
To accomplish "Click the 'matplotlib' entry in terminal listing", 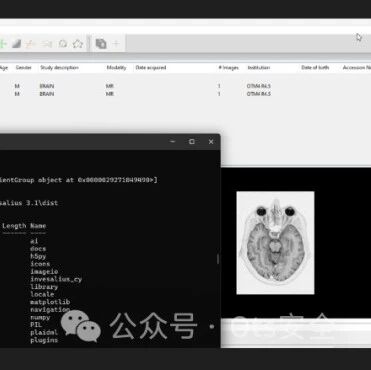I will pos(50,302).
